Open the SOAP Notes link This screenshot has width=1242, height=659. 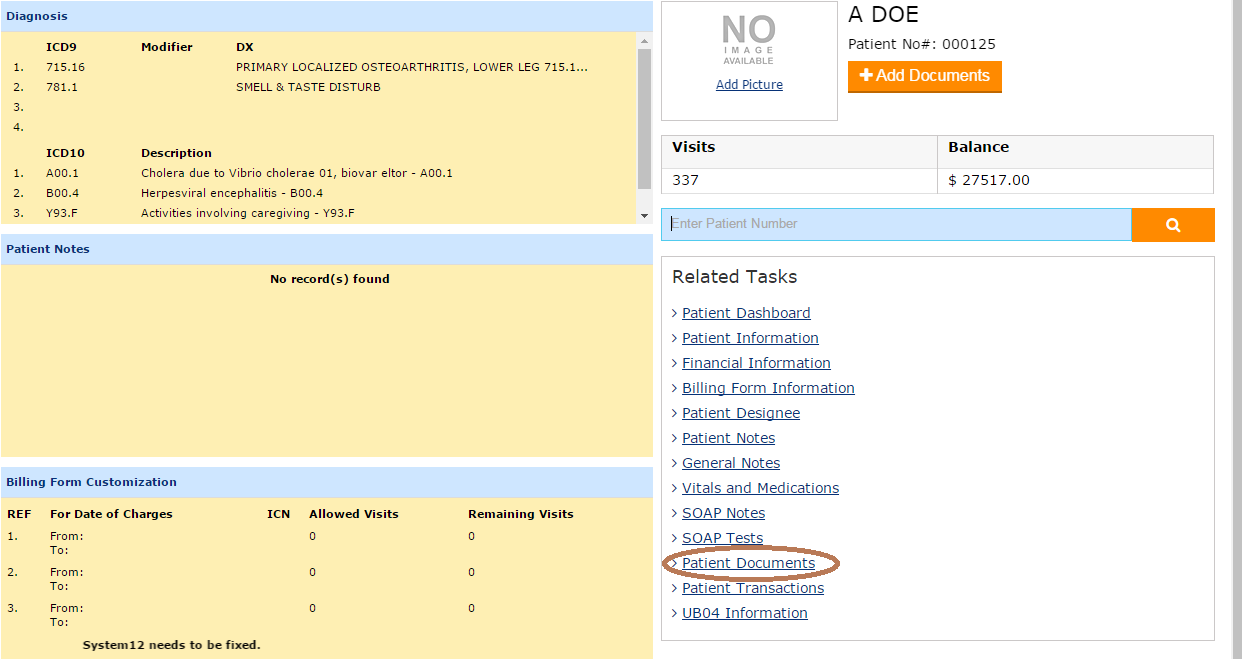click(x=723, y=513)
